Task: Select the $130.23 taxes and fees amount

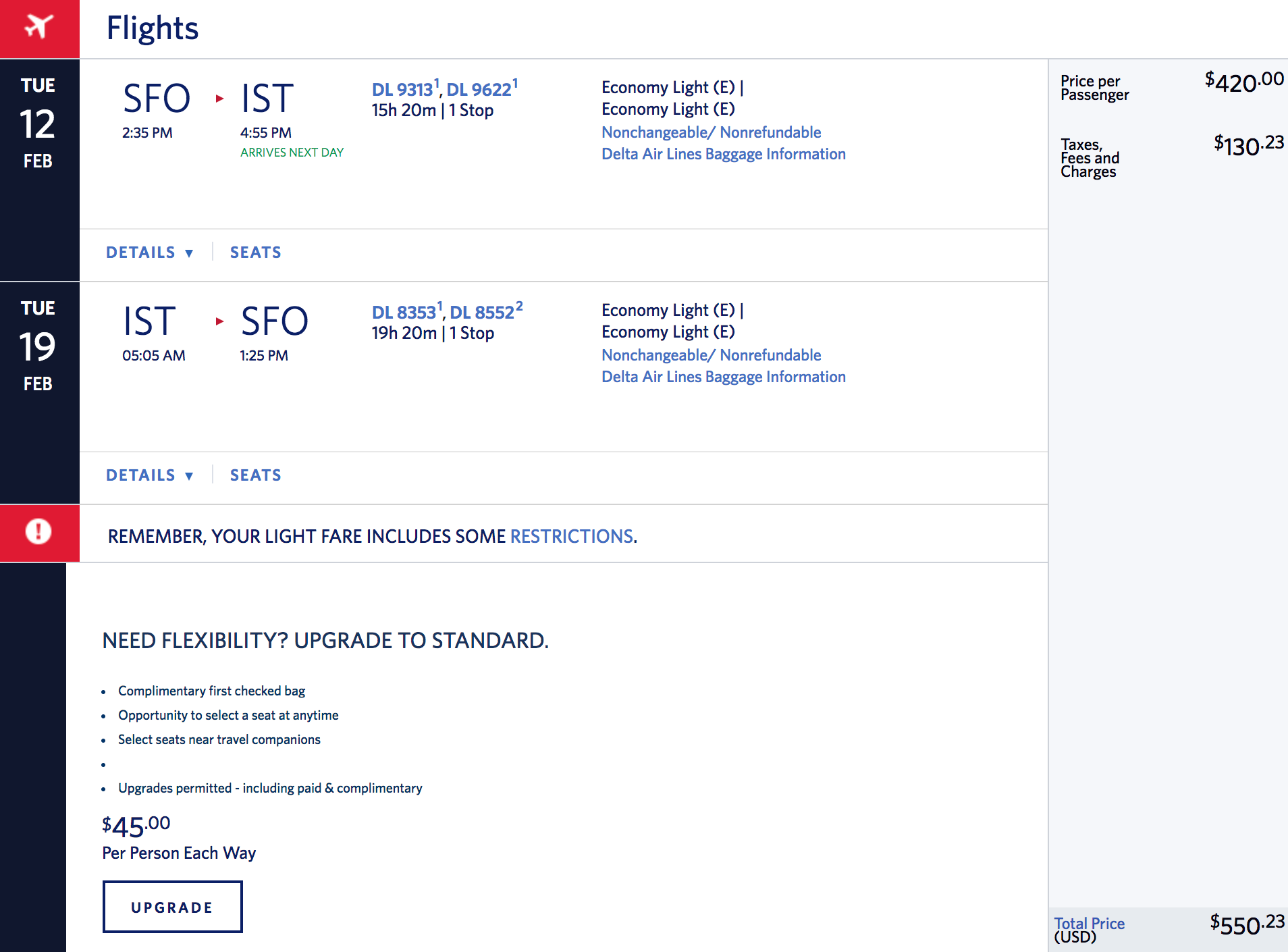Action: 1249,145
